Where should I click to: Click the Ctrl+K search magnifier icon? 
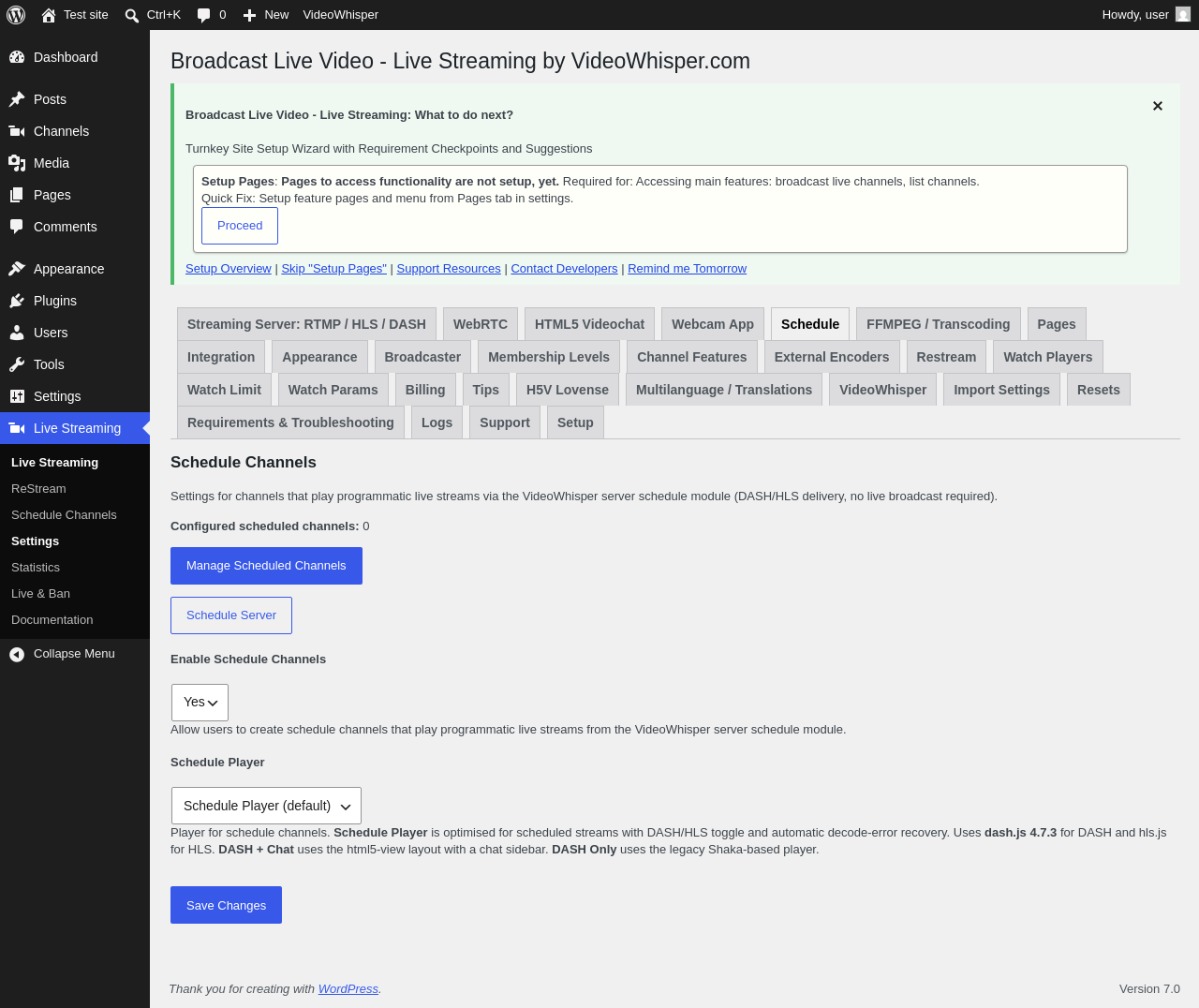(132, 15)
